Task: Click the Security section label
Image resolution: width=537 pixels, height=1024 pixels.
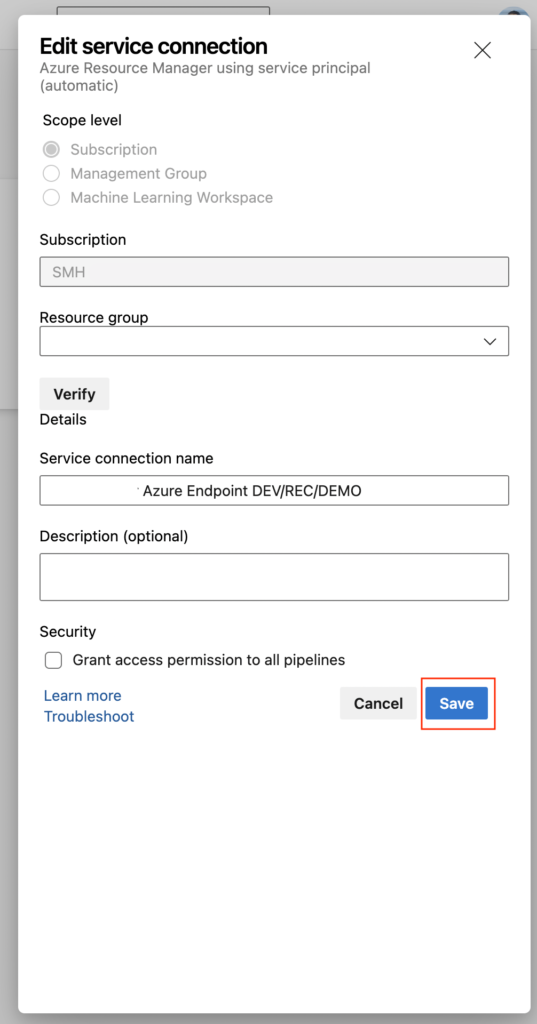Action: [x=68, y=632]
